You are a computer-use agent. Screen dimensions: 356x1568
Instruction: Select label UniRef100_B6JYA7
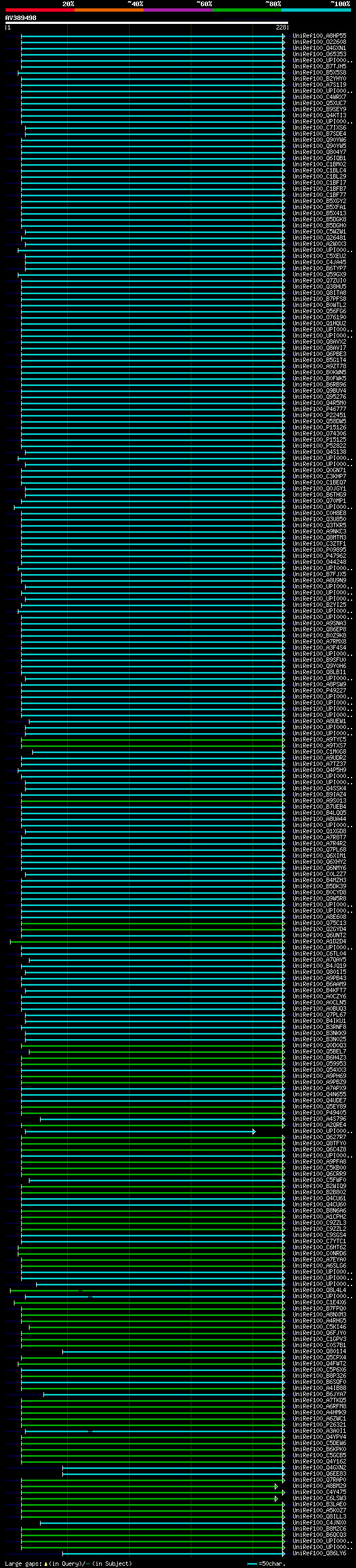319,1394
